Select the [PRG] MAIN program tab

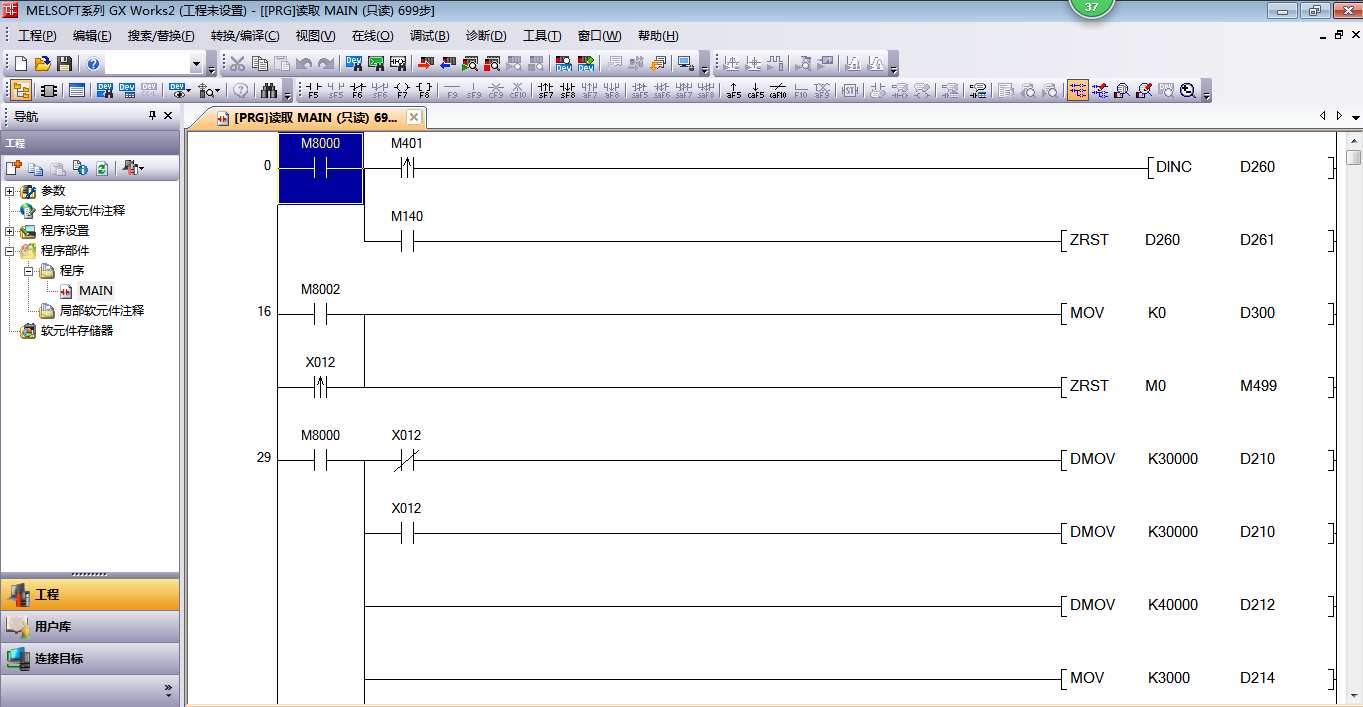point(308,118)
